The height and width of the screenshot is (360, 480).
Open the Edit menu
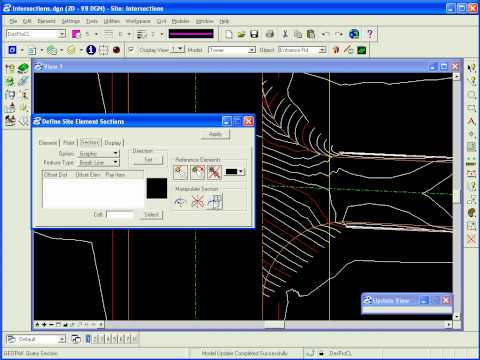[x=27, y=21]
